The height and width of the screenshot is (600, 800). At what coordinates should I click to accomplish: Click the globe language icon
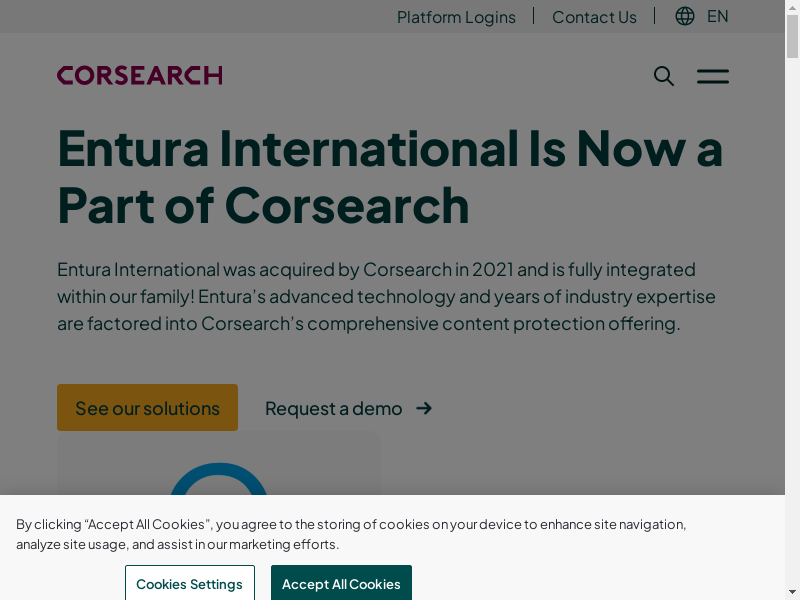(x=685, y=16)
